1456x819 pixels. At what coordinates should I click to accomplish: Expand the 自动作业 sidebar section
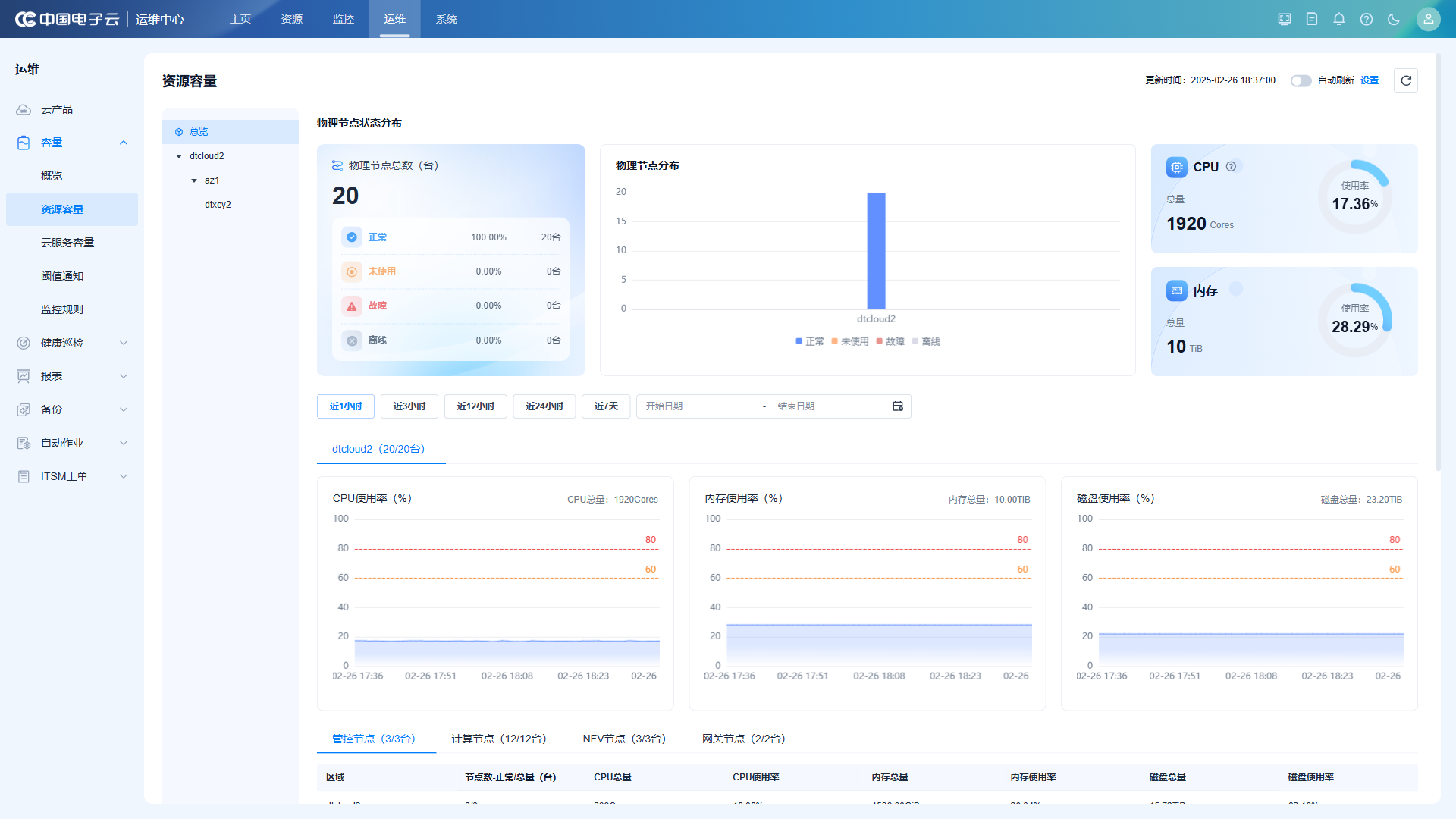point(124,443)
